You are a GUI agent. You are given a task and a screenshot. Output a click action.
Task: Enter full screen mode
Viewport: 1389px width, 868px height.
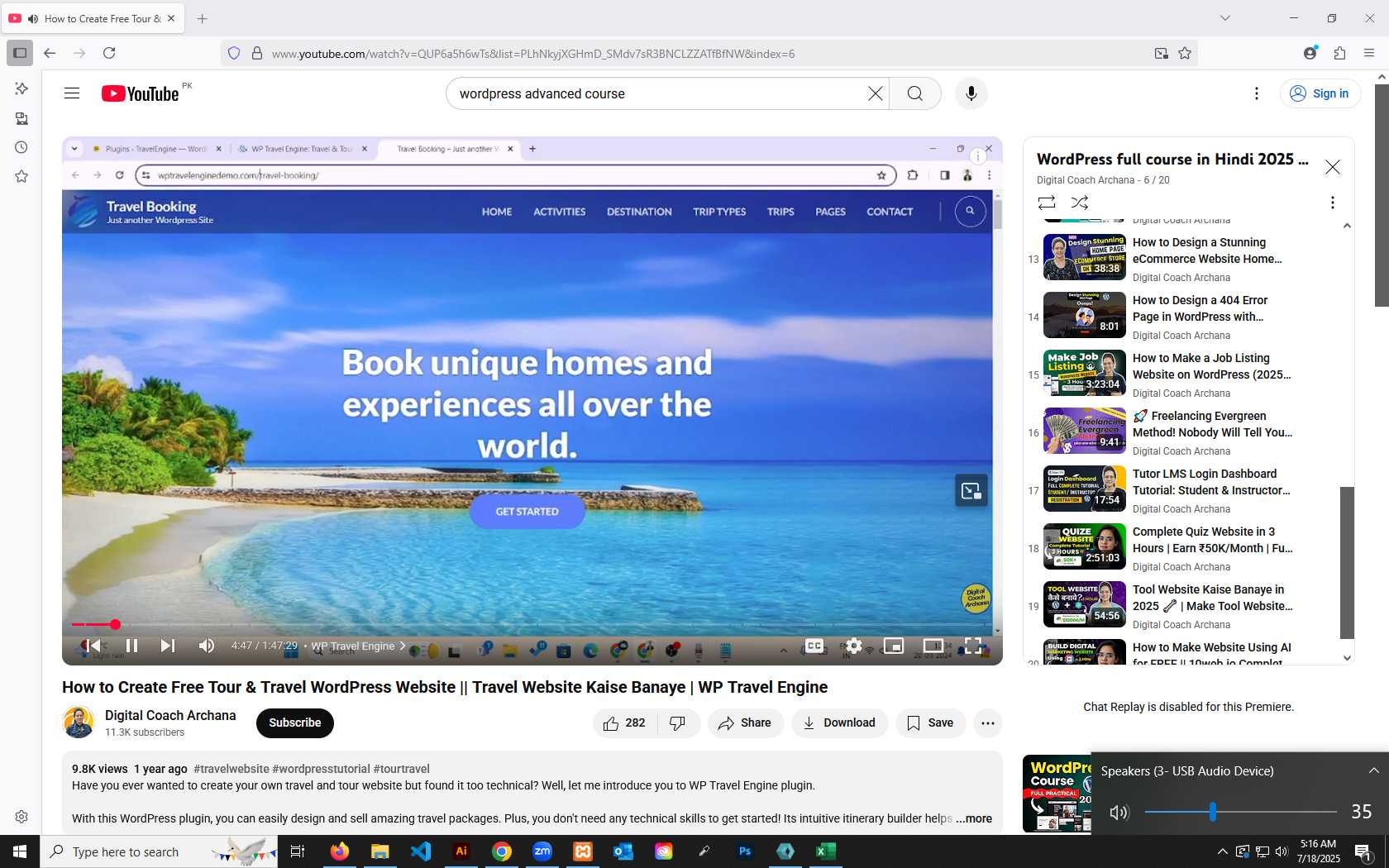973,646
